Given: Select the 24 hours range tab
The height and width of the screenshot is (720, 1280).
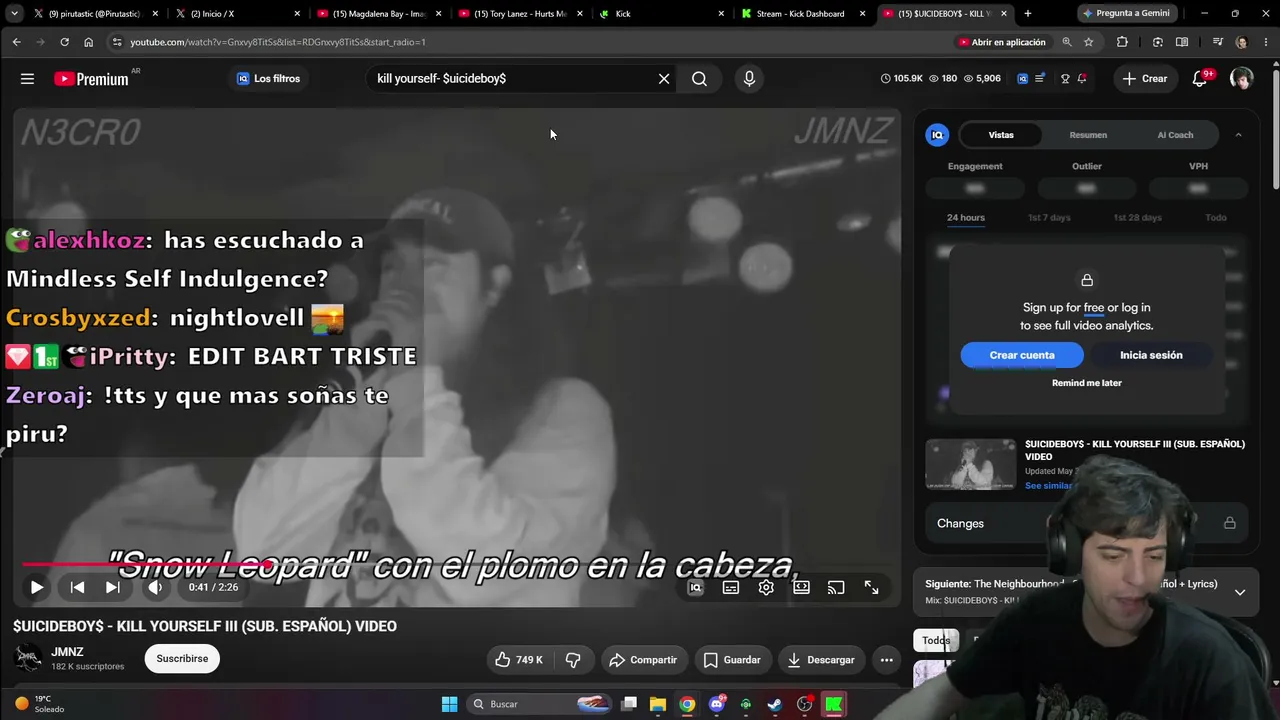Looking at the screenshot, I should [x=966, y=218].
